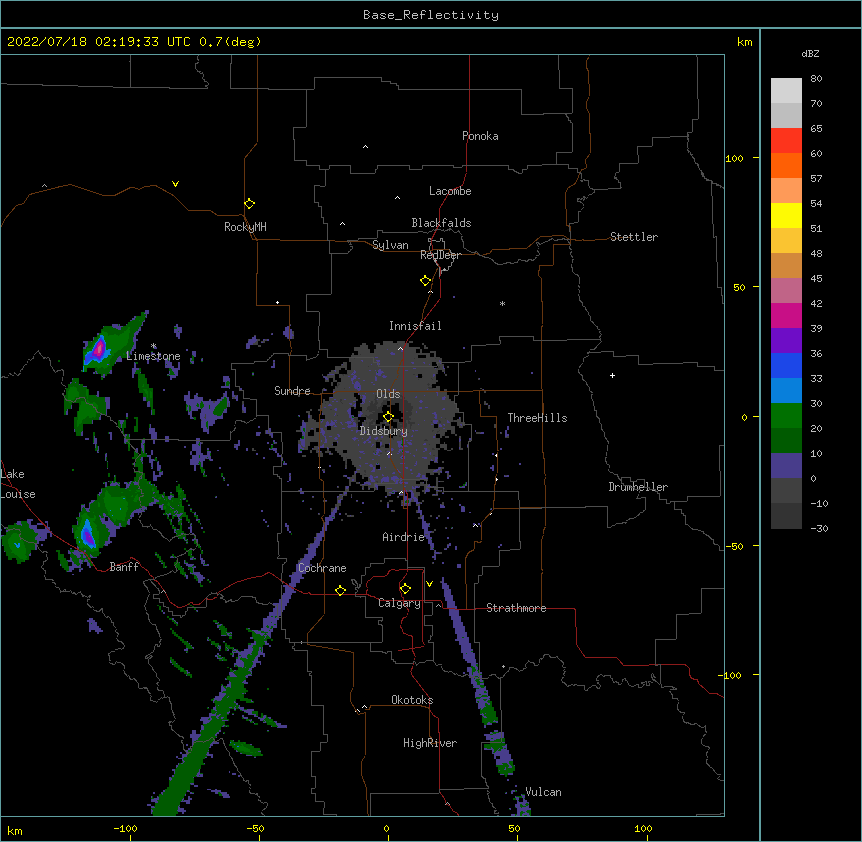The width and height of the screenshot is (862, 842).
Task: Click the Blackfalds city label
Action: (x=441, y=223)
